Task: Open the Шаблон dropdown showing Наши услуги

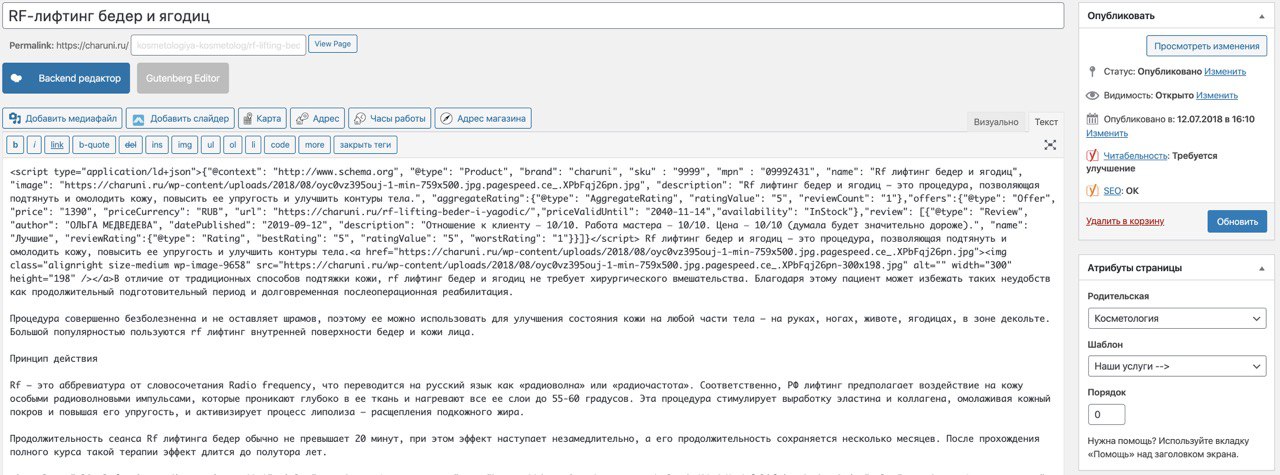Action: [x=1177, y=367]
